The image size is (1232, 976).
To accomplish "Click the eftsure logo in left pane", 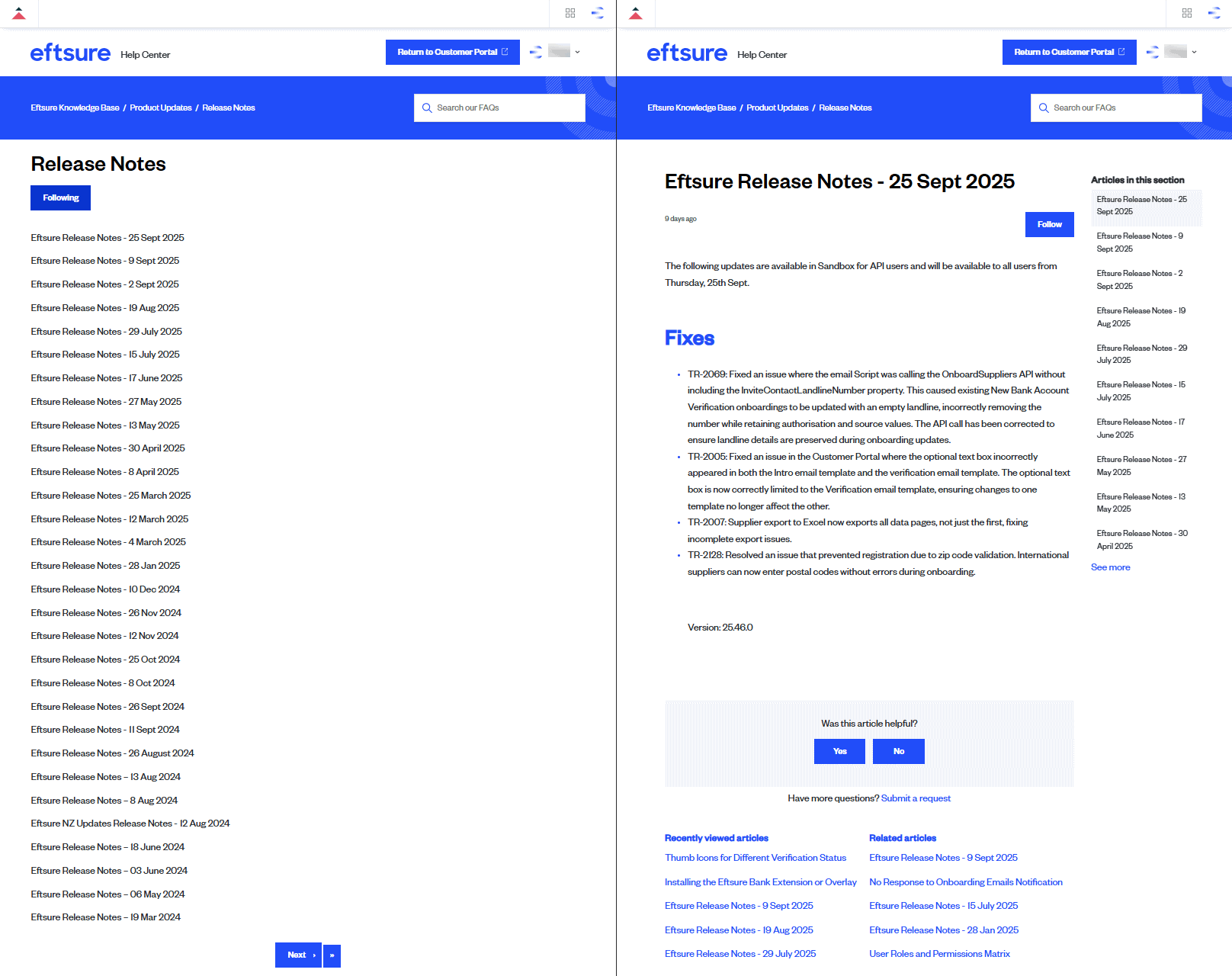I will (x=70, y=53).
